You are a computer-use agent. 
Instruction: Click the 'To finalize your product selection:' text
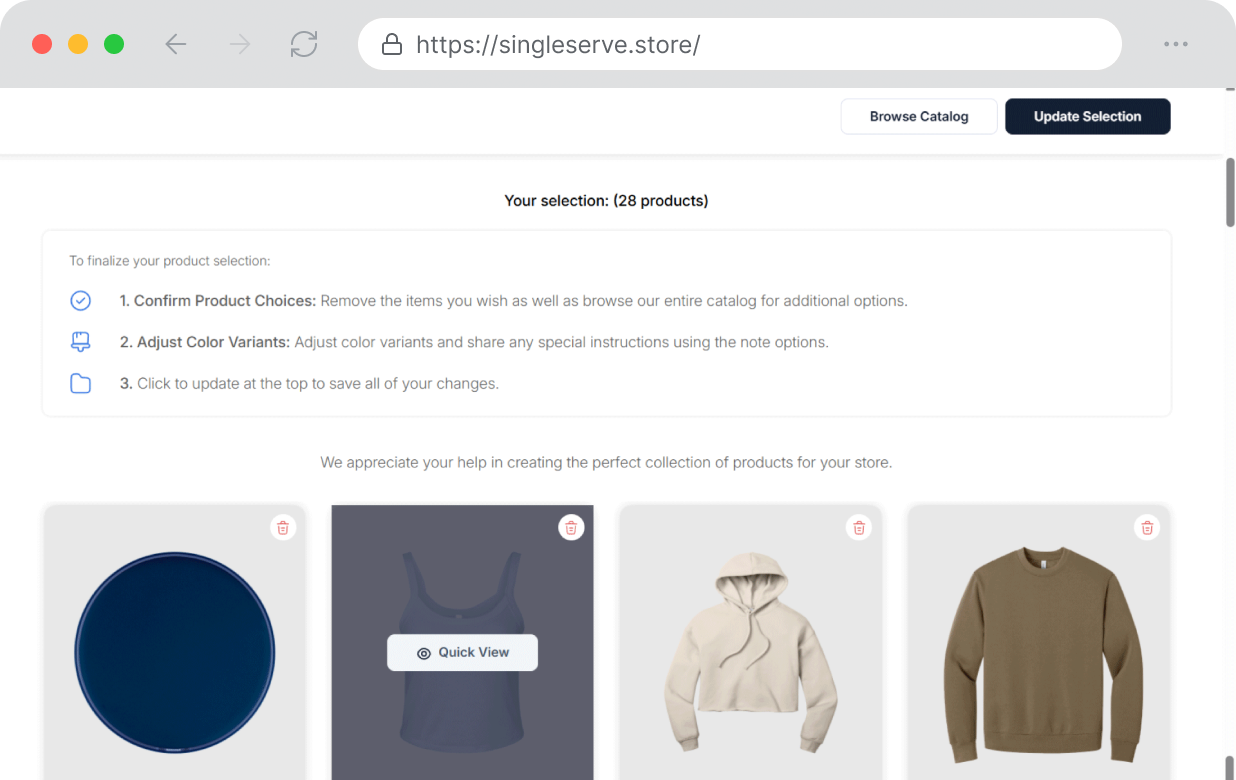tap(170, 261)
